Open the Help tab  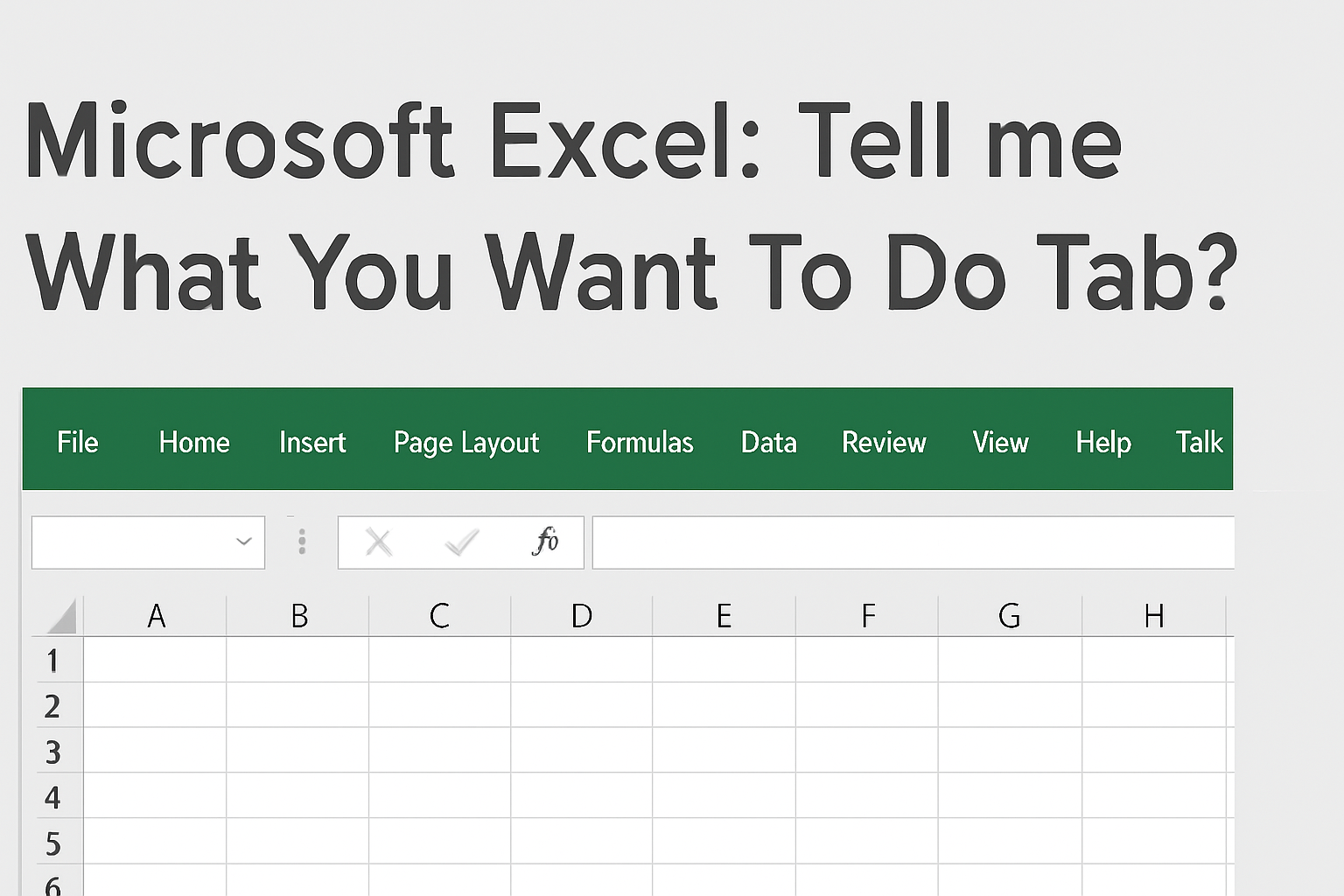(x=1102, y=443)
